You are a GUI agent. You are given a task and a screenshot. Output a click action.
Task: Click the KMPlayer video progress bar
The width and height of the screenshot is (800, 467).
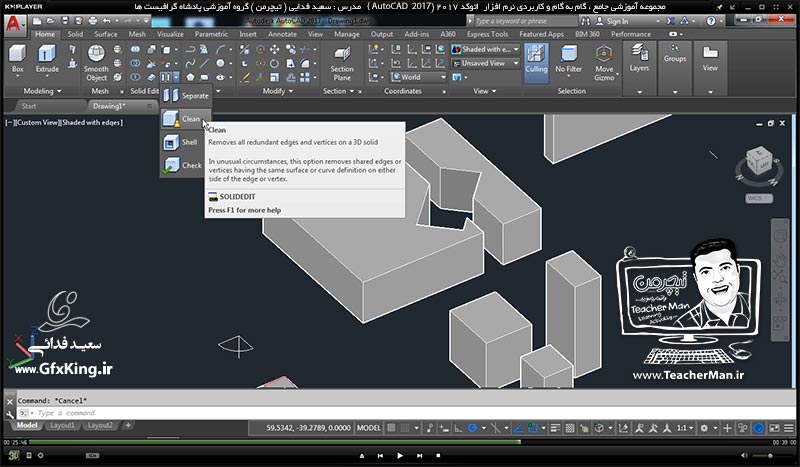[400, 442]
